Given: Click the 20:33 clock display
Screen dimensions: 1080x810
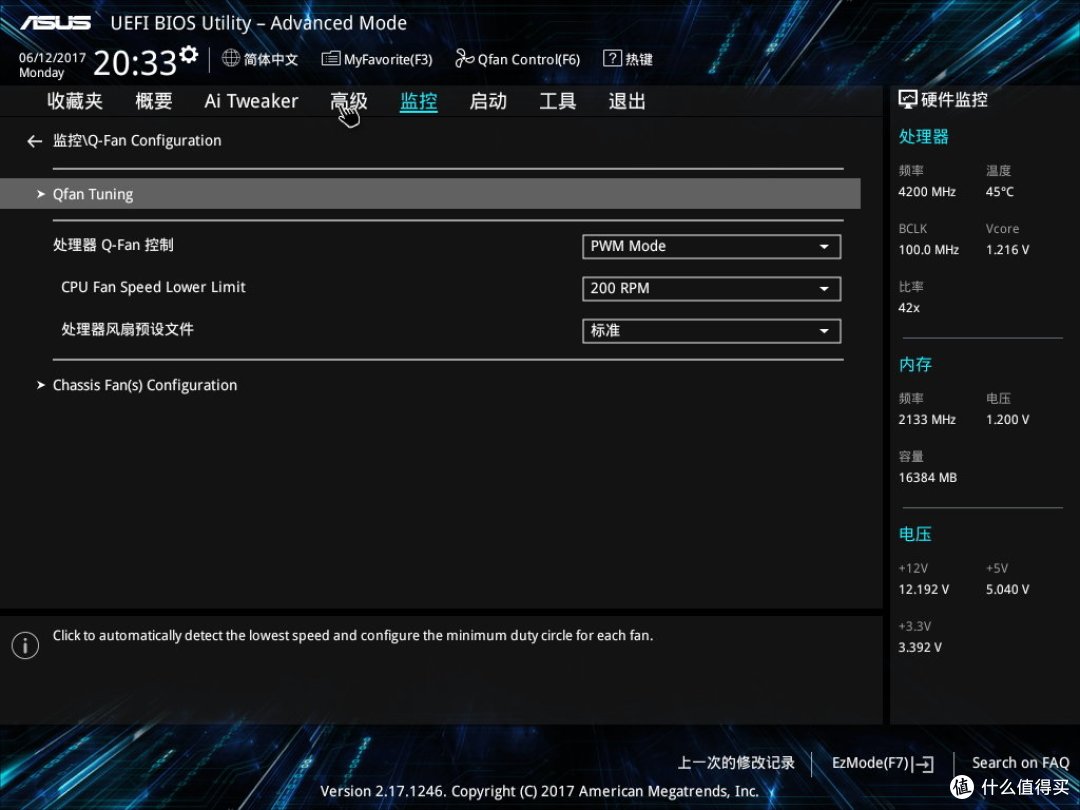Looking at the screenshot, I should click(x=135, y=63).
